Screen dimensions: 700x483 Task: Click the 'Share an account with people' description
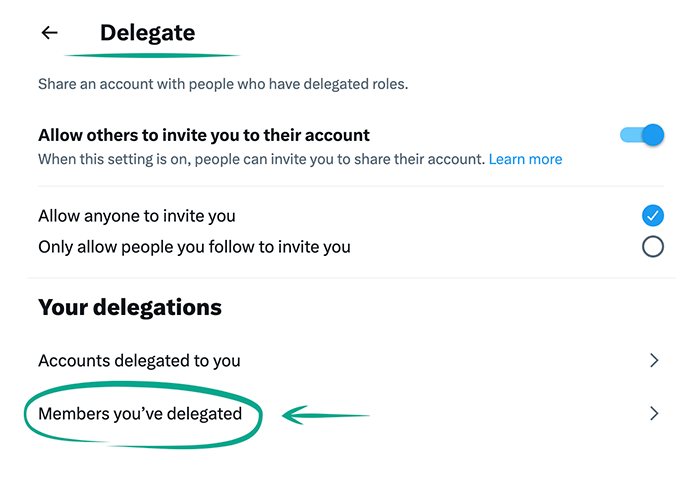click(x=222, y=85)
